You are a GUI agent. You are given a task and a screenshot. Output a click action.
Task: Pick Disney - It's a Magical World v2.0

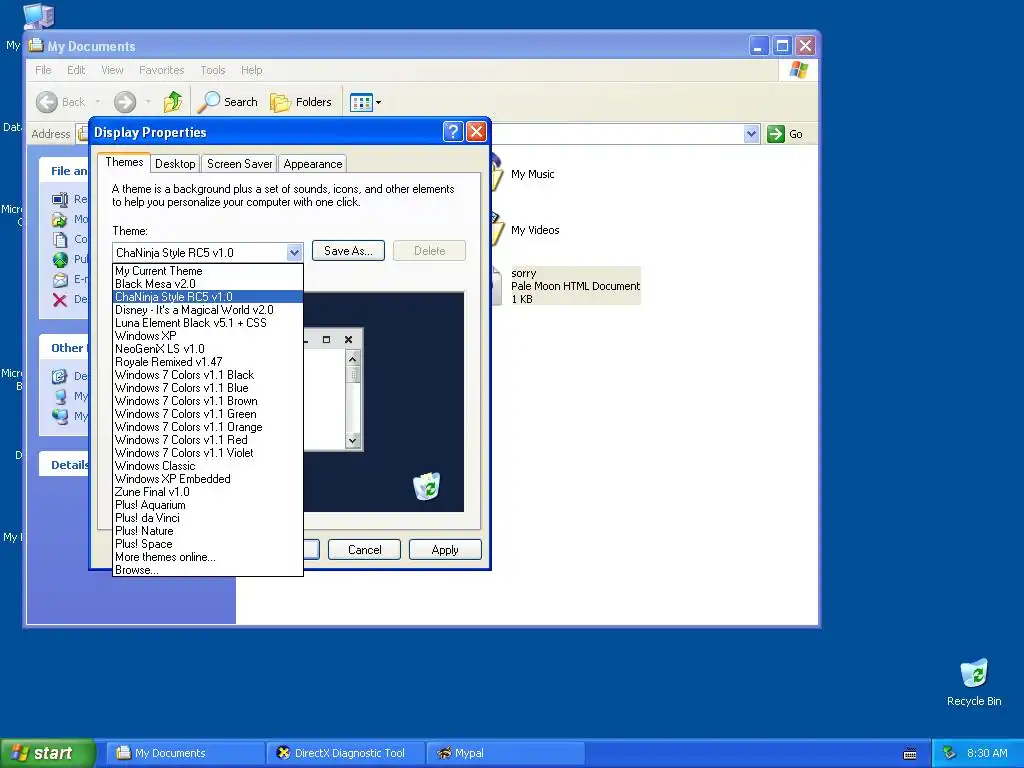coord(208,310)
